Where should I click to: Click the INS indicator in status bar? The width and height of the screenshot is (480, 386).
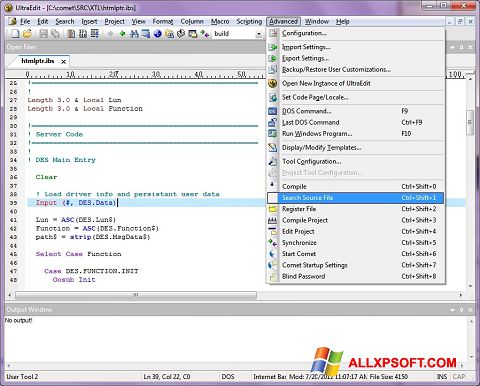[x=442, y=377]
